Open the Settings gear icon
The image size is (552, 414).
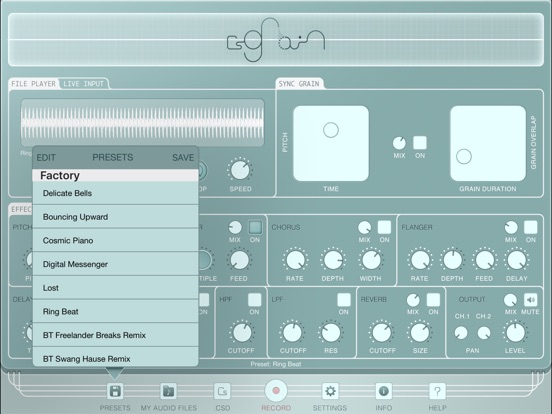tap(330, 391)
